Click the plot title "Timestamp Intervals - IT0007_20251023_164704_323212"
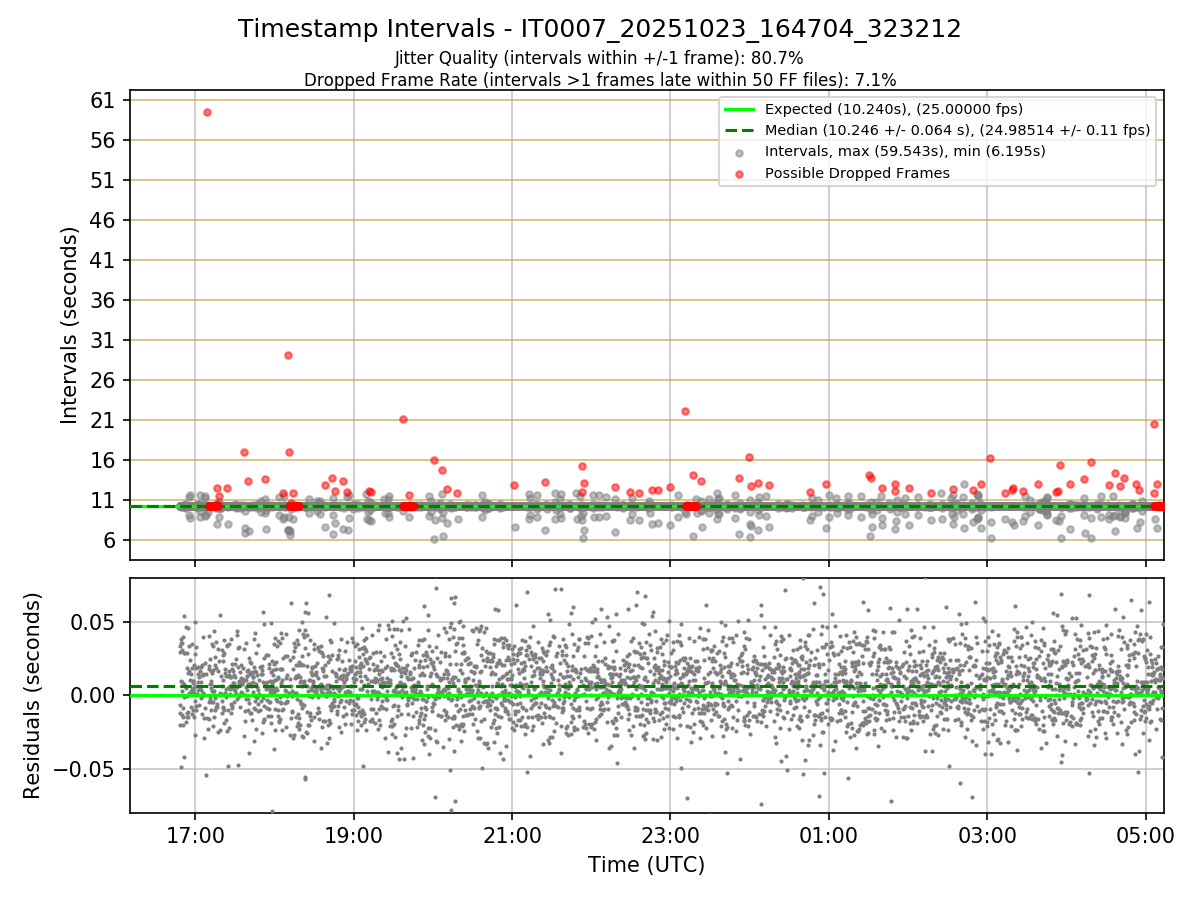This screenshot has width=1200, height=900. click(600, 29)
